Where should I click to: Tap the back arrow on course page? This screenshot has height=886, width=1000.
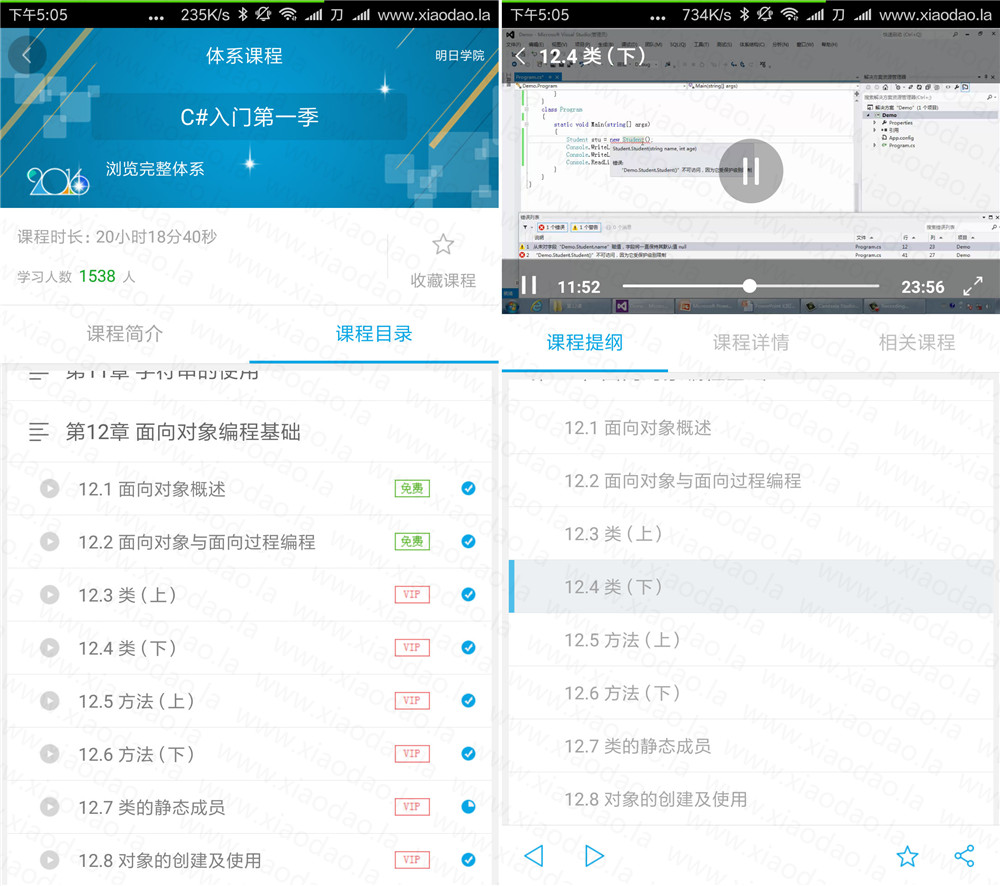[x=27, y=56]
